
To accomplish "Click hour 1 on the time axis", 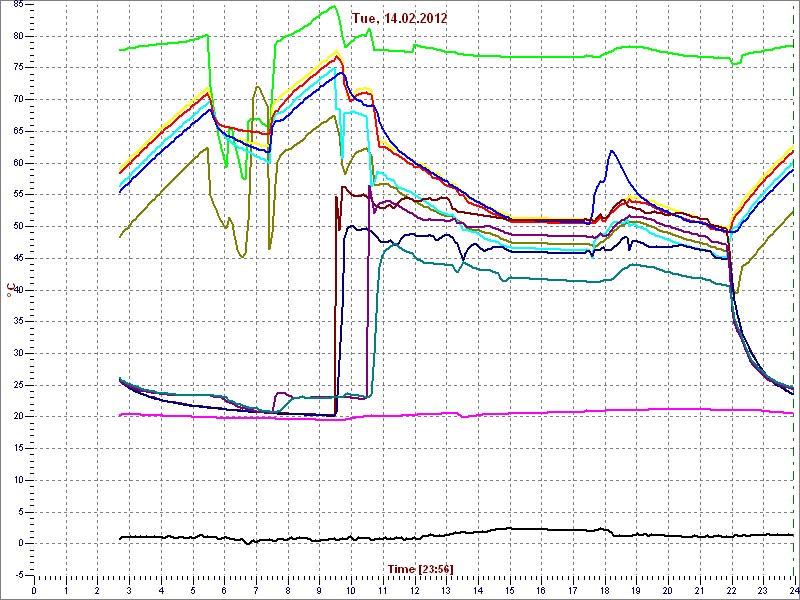I will [66, 591].
